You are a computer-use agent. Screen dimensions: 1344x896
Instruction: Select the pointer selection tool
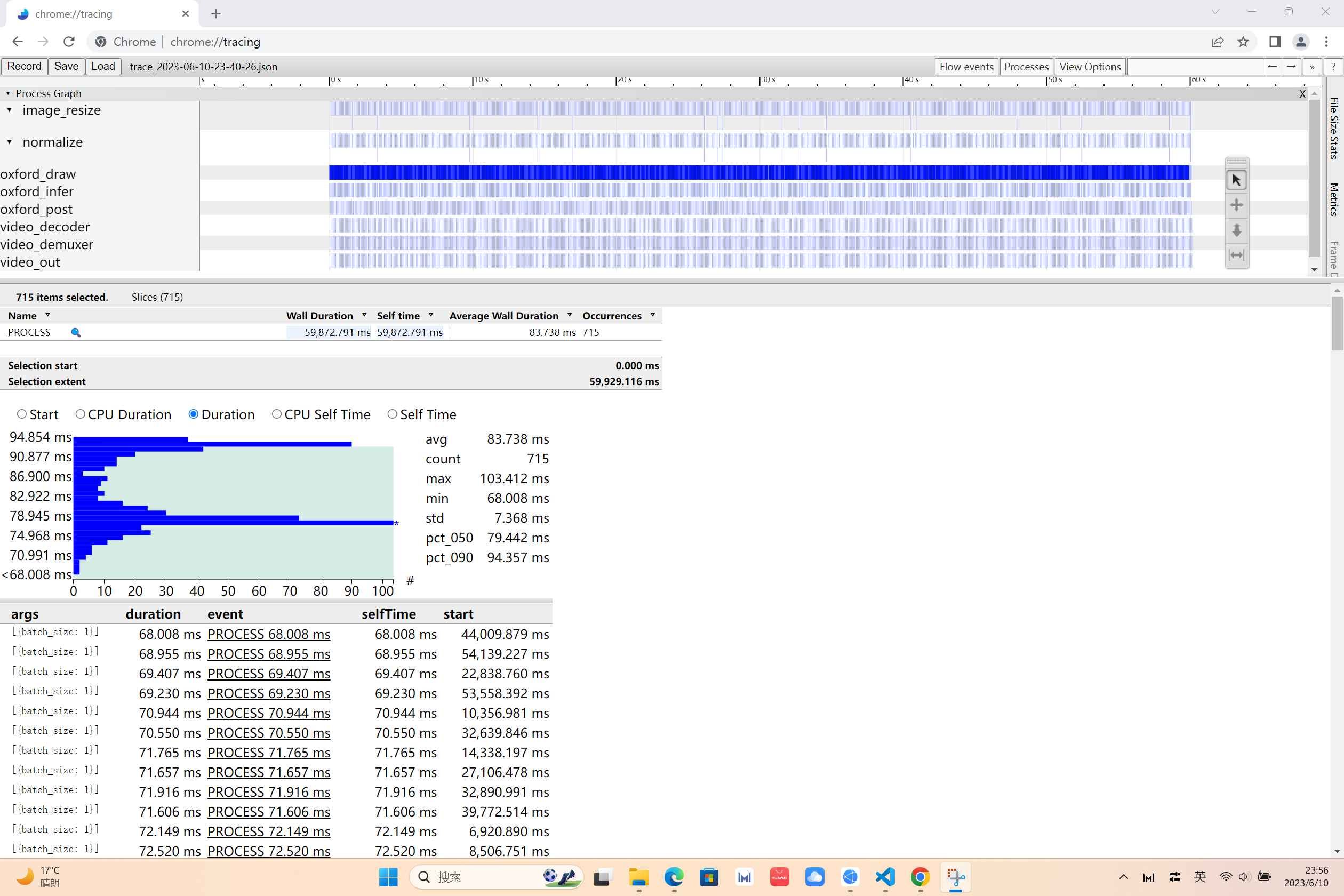1236,181
